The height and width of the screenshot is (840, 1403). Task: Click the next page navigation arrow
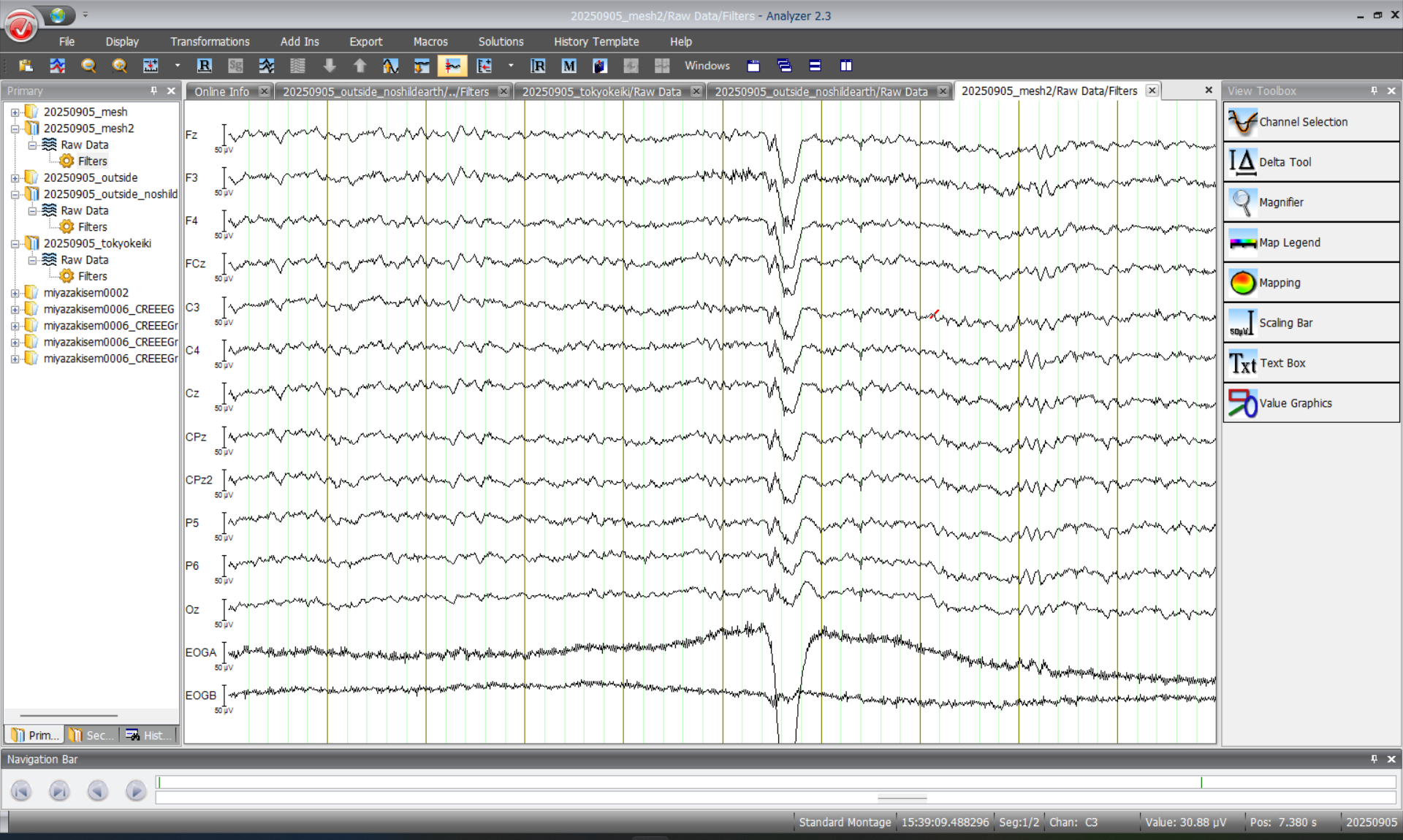pyautogui.click(x=135, y=790)
